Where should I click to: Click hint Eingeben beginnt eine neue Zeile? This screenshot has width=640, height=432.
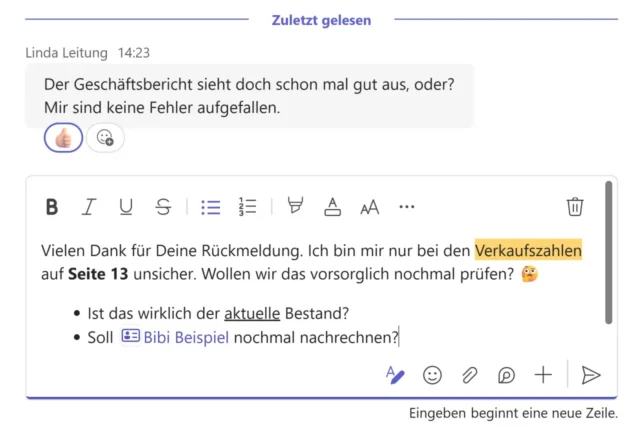[513, 413]
